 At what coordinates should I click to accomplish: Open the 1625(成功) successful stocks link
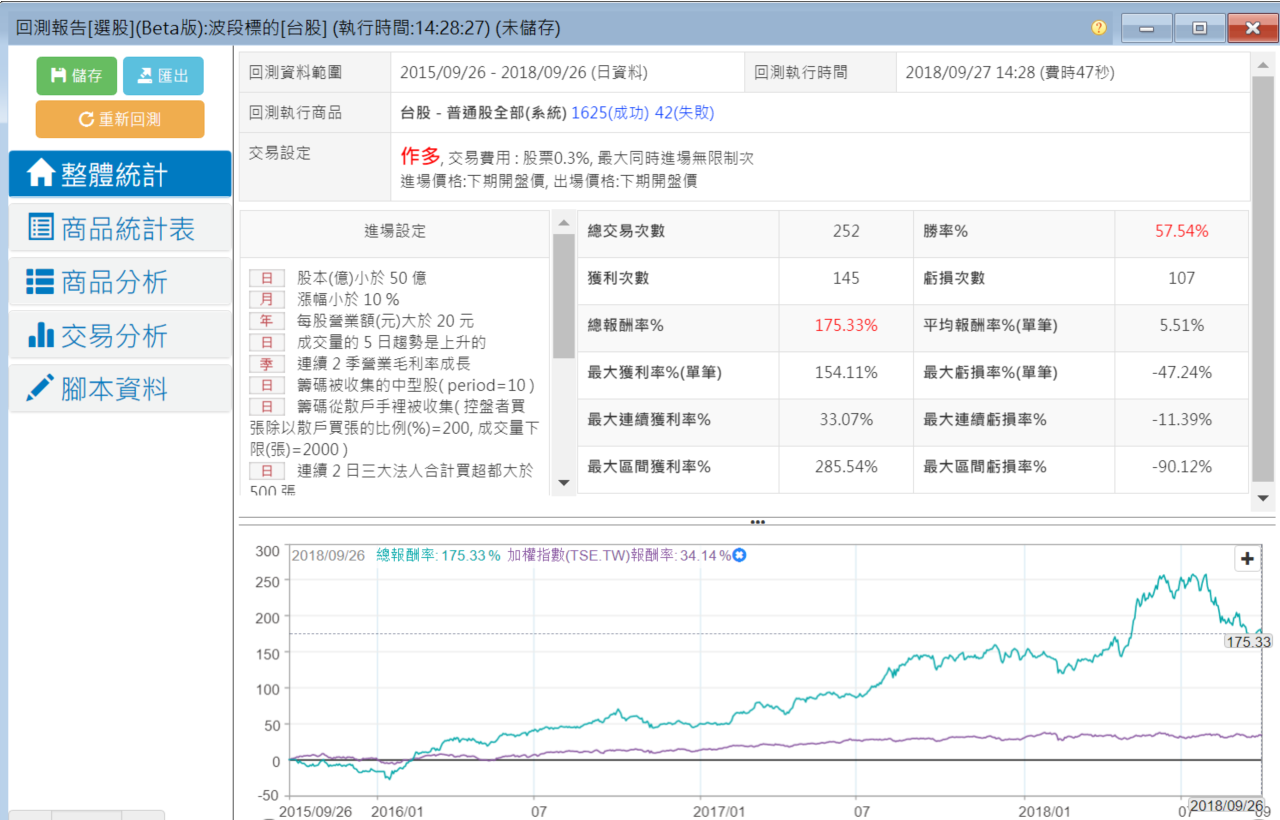point(610,113)
